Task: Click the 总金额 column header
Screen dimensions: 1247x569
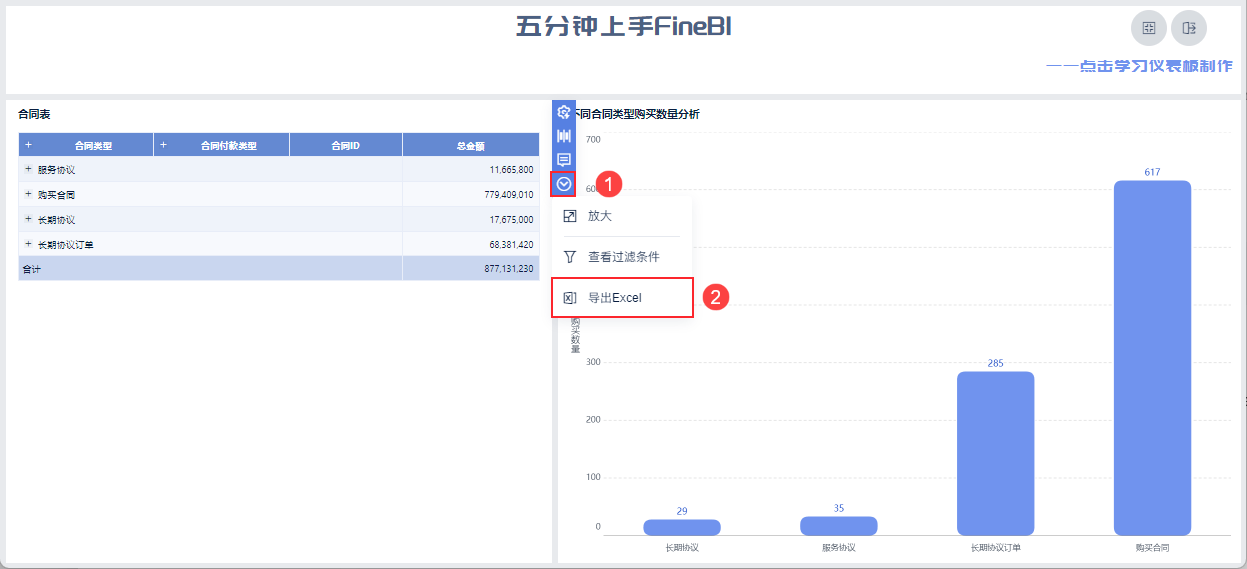Action: tap(470, 146)
